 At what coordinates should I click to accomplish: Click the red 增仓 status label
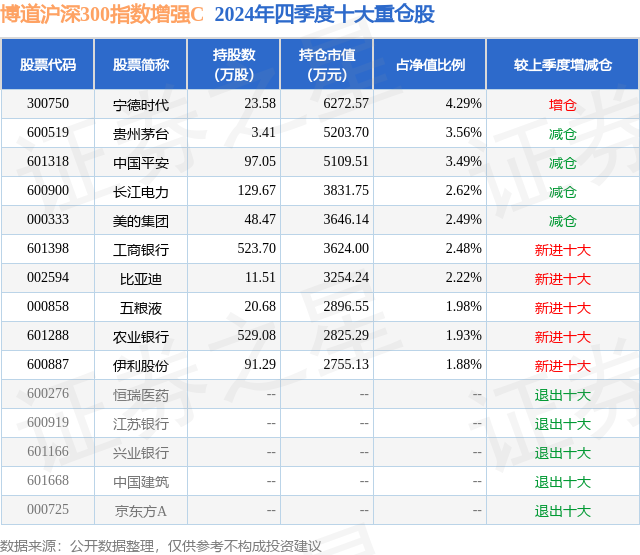(x=562, y=105)
